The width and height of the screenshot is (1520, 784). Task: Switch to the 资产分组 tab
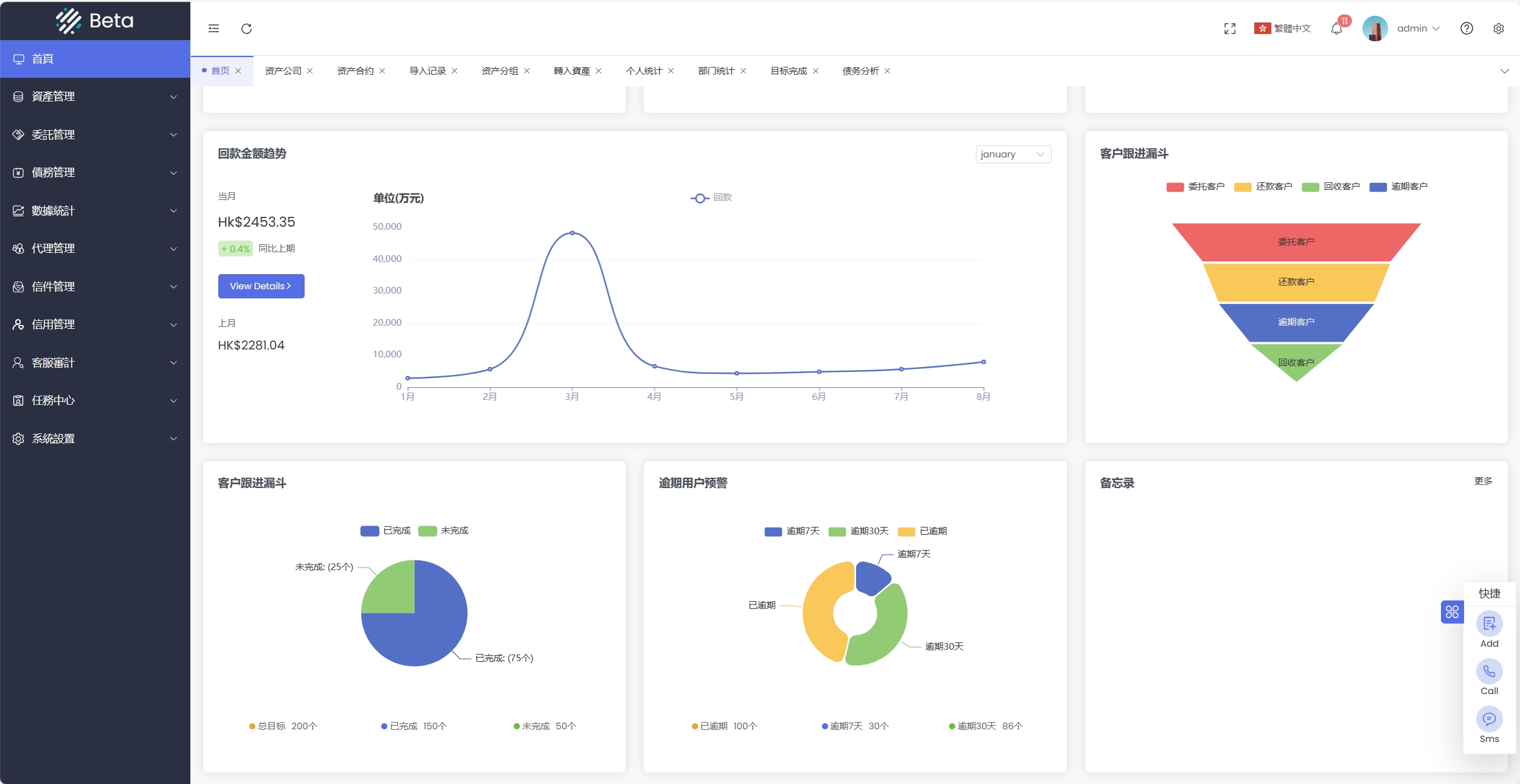500,71
